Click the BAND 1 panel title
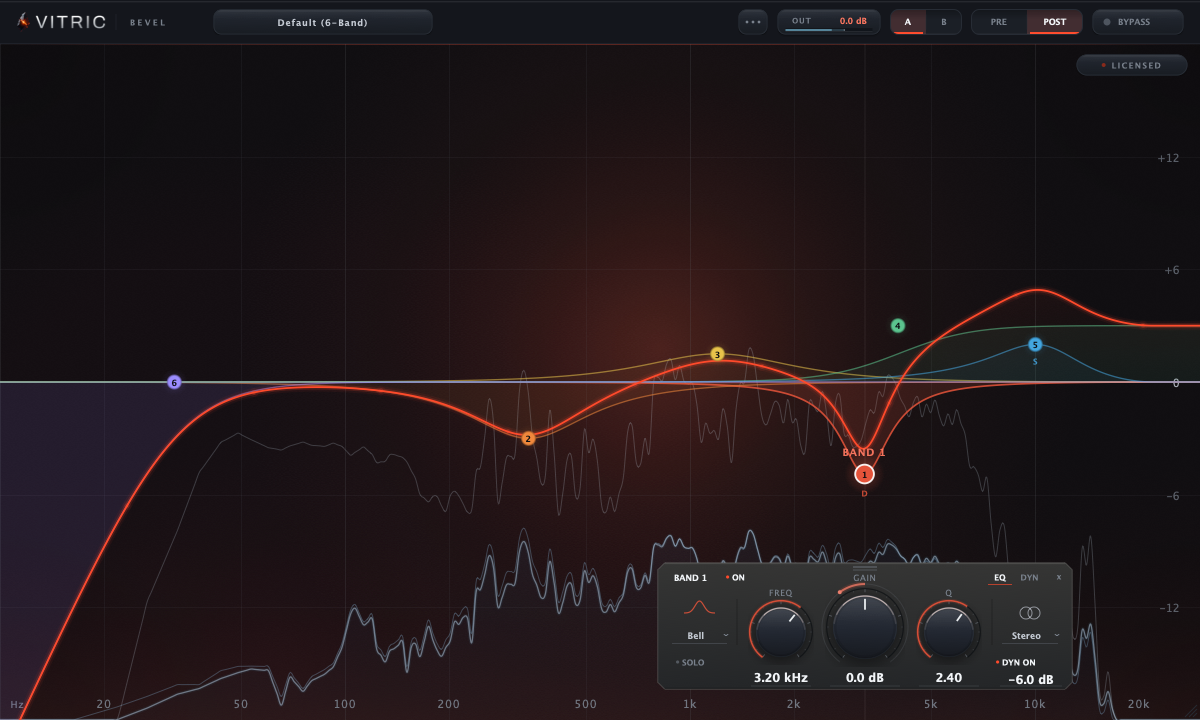 tap(690, 578)
